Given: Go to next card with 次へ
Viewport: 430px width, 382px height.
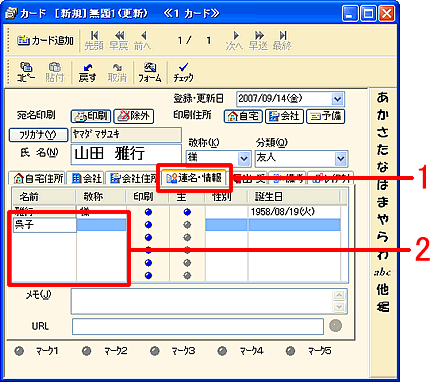Looking at the screenshot, I should (234, 41).
